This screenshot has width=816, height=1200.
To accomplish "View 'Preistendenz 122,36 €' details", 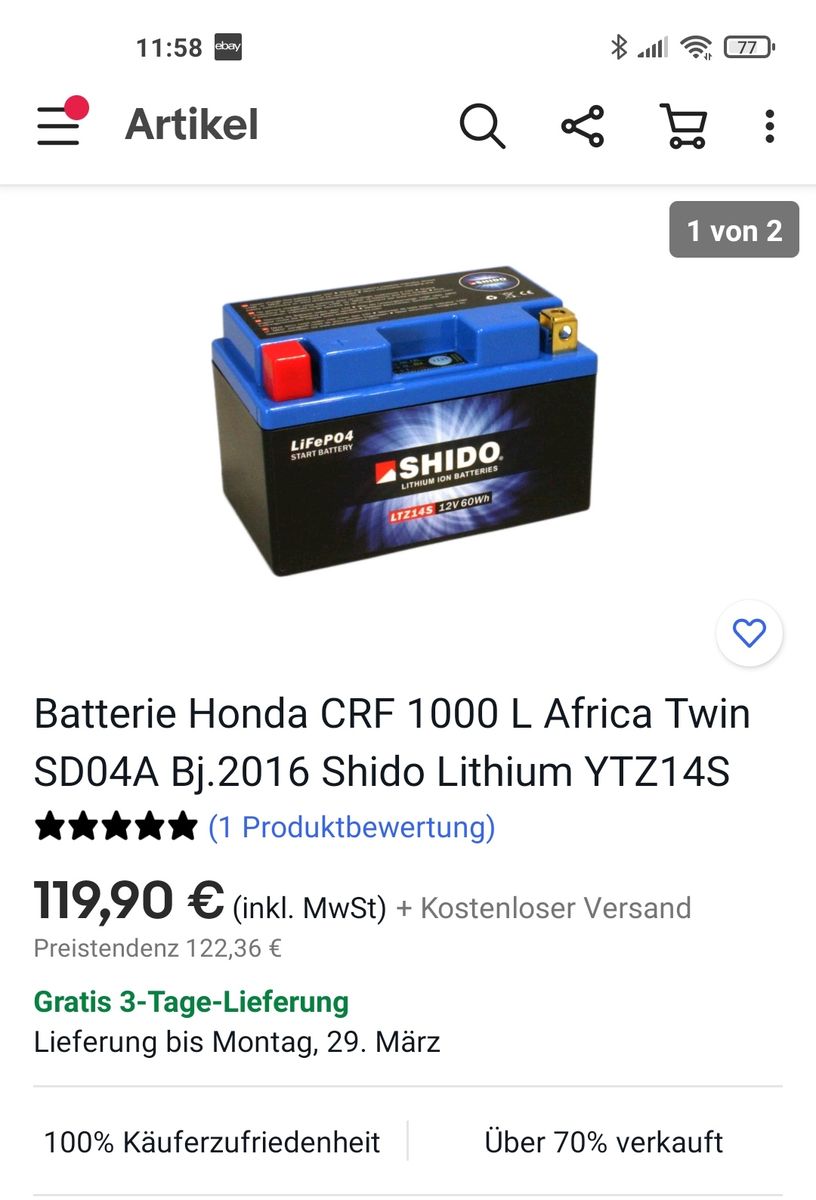I will tap(158, 948).
